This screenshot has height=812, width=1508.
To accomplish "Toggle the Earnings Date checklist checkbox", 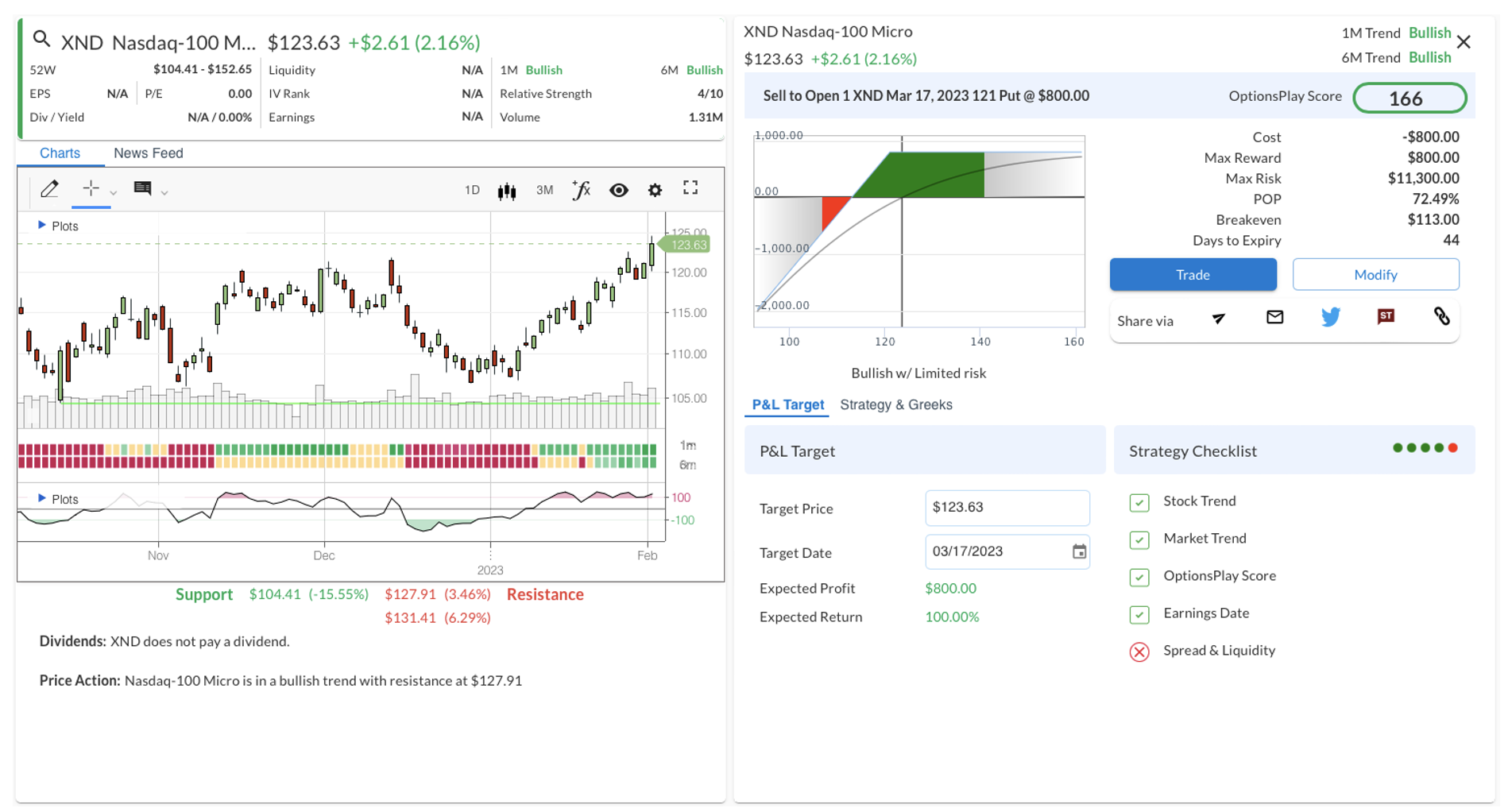I will click(1139, 614).
